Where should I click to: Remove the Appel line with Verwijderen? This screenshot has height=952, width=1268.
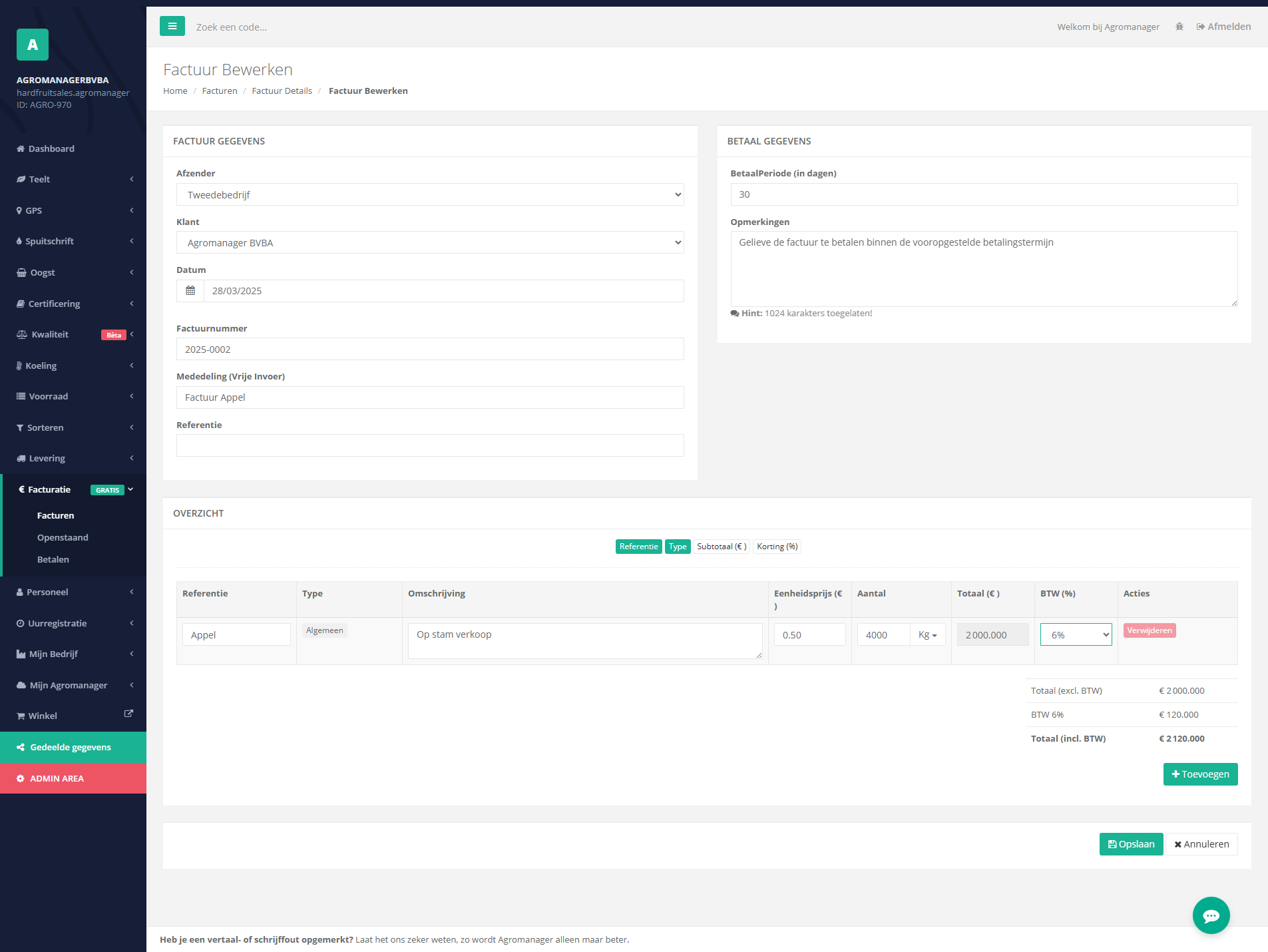(1150, 630)
